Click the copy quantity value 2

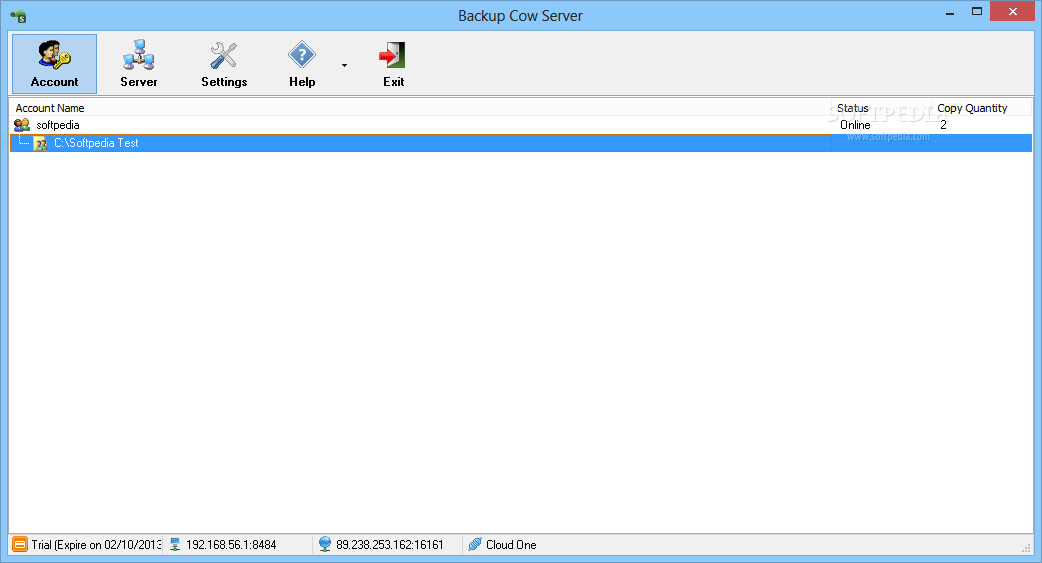[943, 125]
